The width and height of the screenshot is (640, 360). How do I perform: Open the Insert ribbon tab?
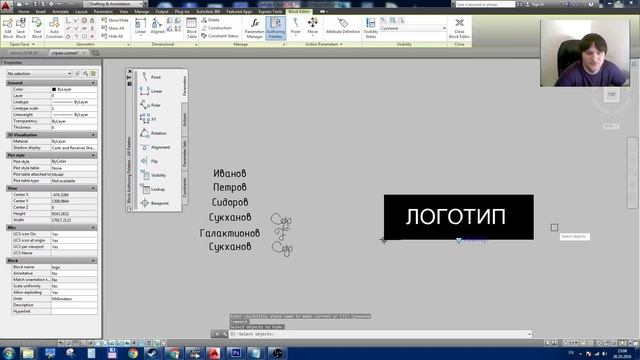[x=41, y=12]
